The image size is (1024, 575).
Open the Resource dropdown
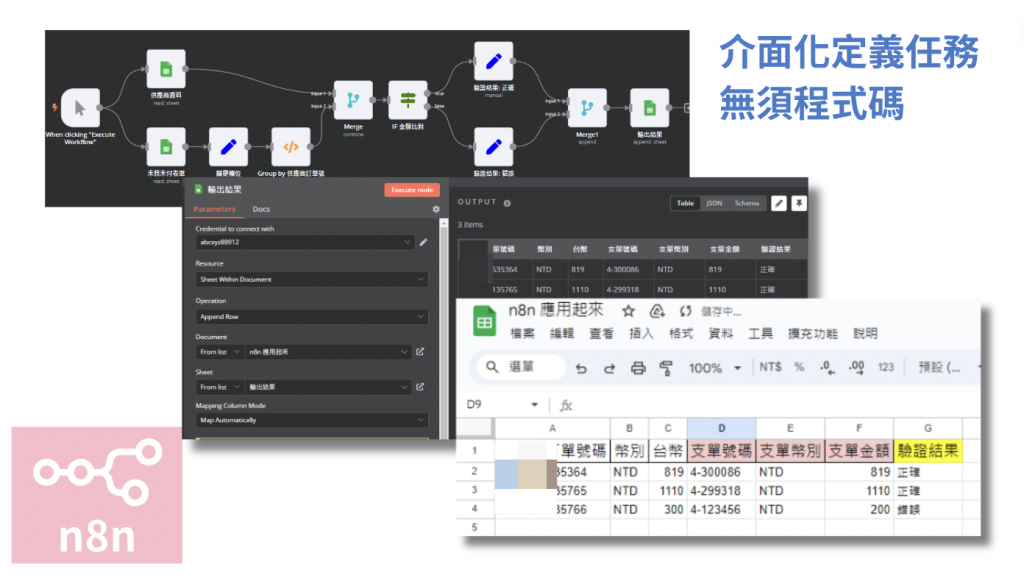[x=312, y=279]
